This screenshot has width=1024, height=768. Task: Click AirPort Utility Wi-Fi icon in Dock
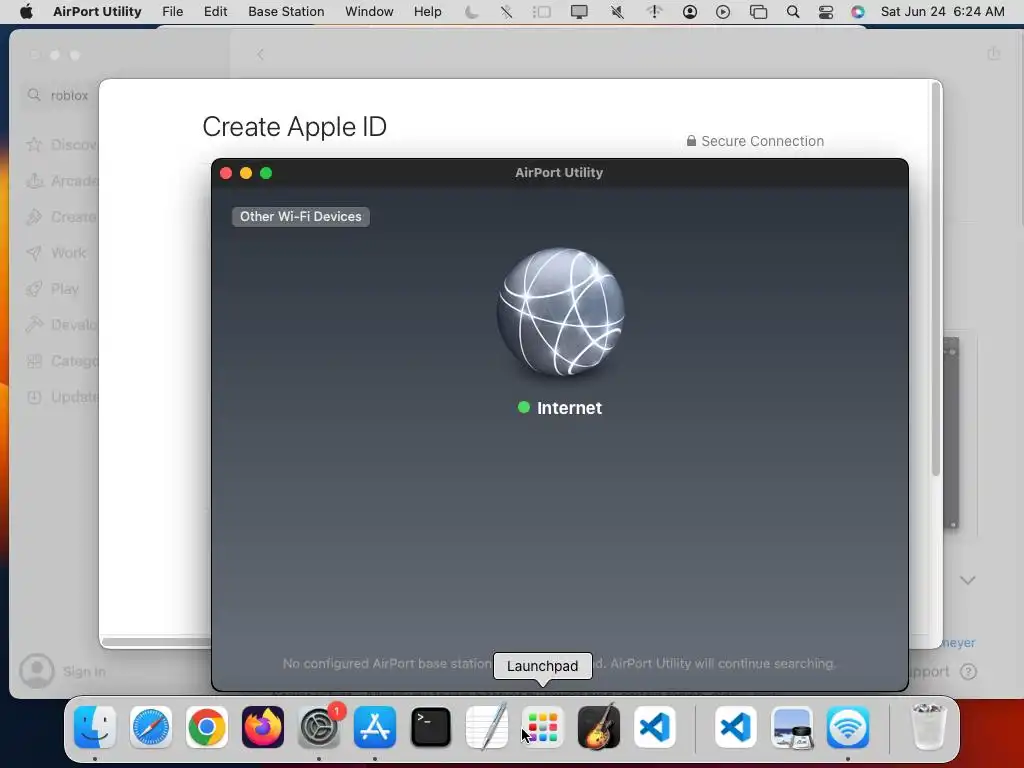click(848, 727)
